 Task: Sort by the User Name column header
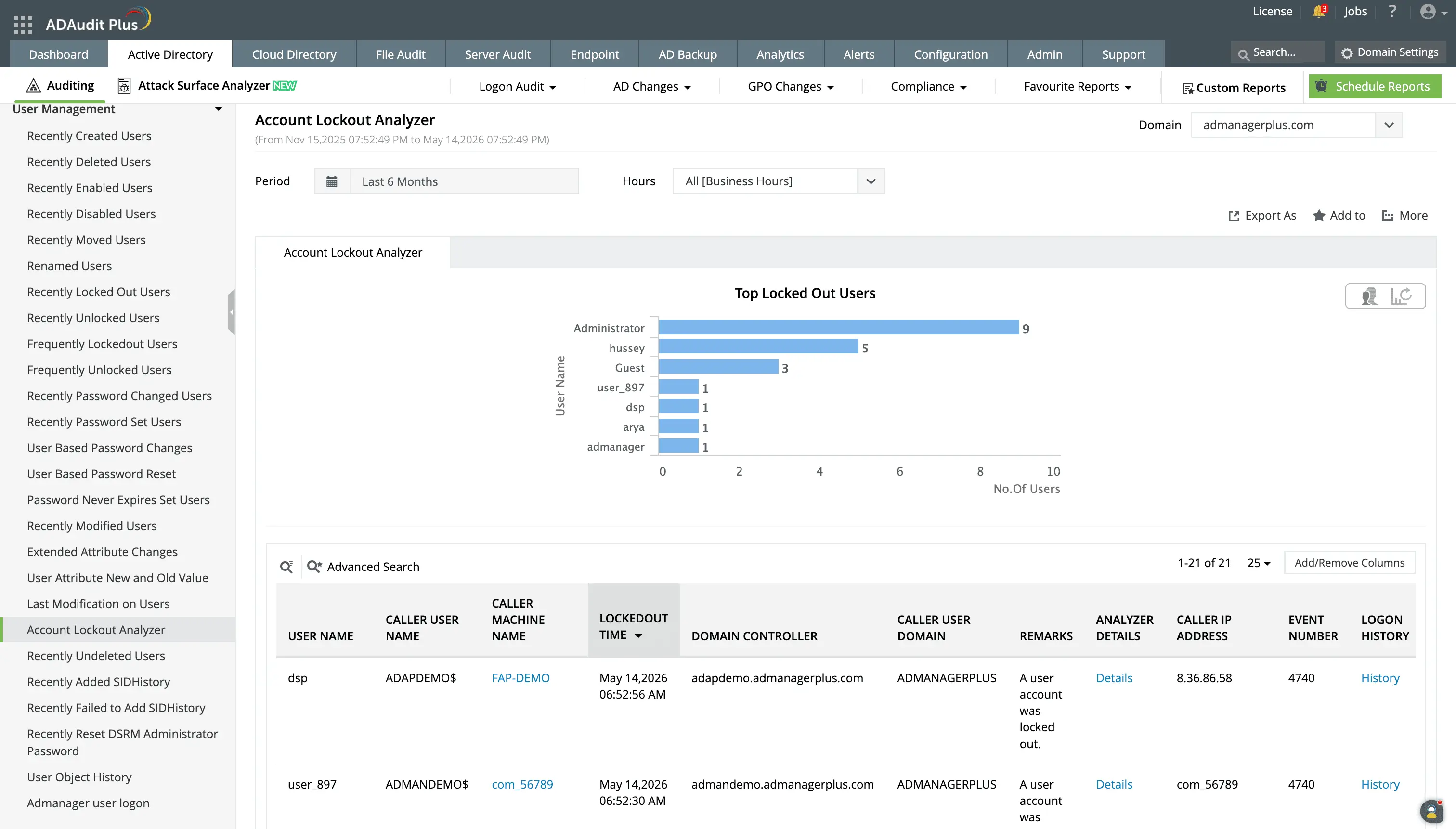coord(321,636)
